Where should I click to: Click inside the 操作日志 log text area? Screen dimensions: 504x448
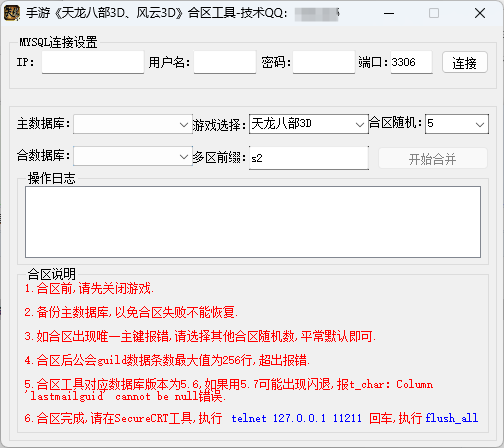253,222
